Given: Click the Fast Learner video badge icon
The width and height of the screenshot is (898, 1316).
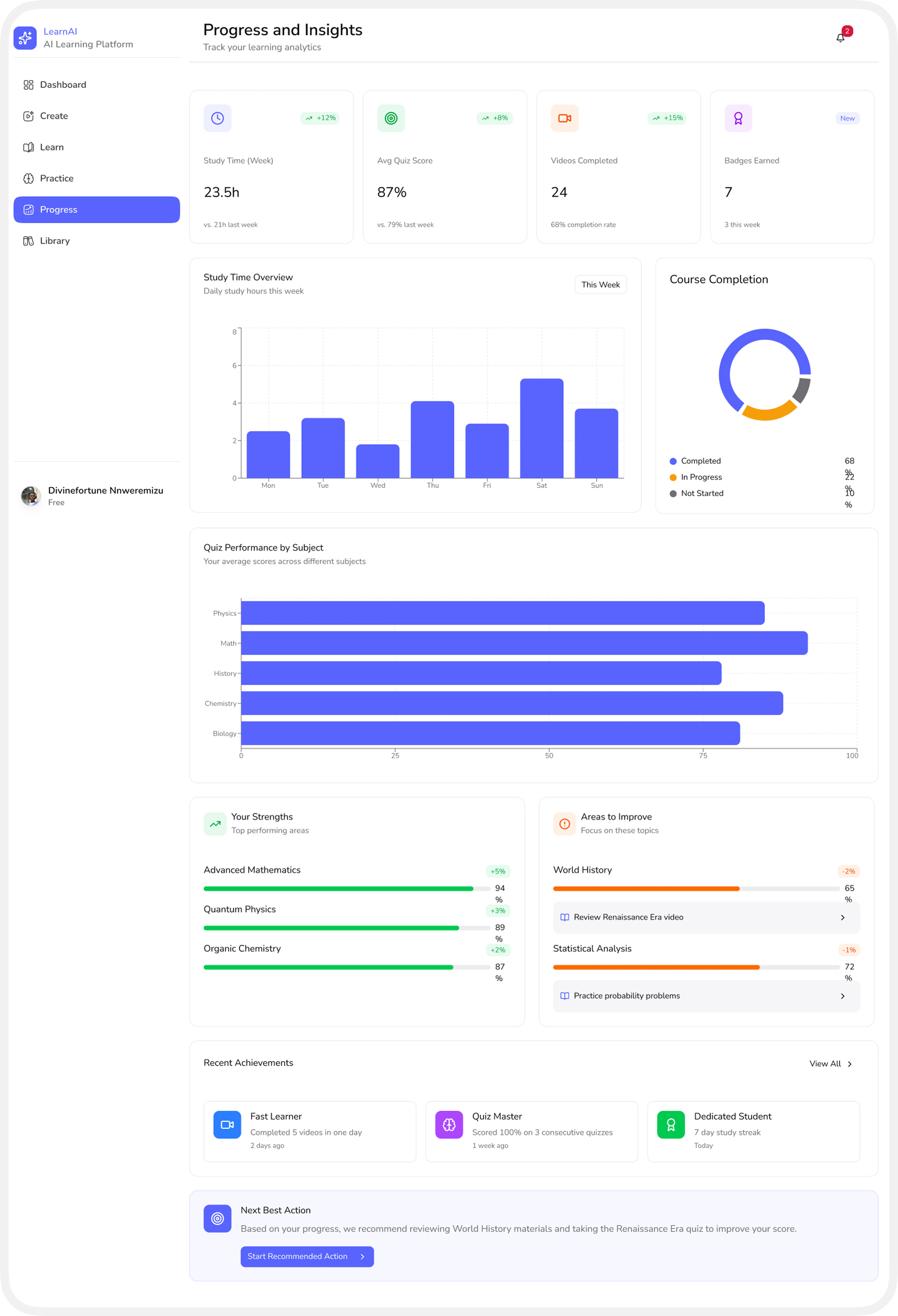Looking at the screenshot, I should click(x=227, y=1125).
